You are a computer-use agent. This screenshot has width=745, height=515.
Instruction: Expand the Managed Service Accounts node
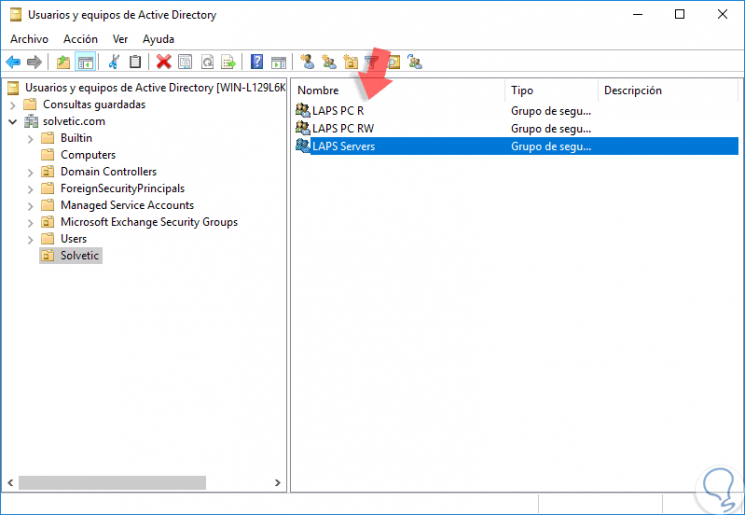pos(30,206)
